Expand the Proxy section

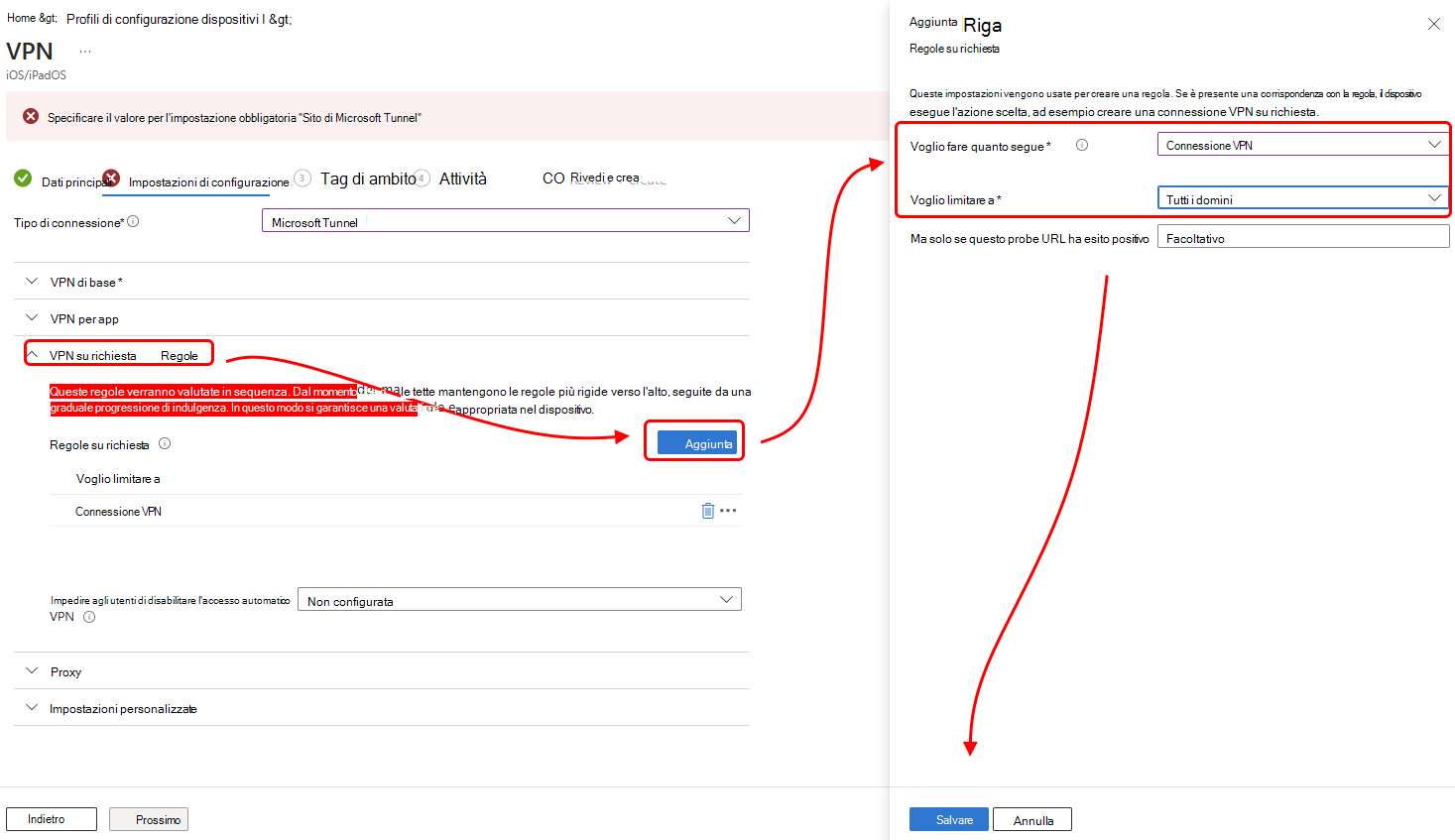[x=382, y=671]
